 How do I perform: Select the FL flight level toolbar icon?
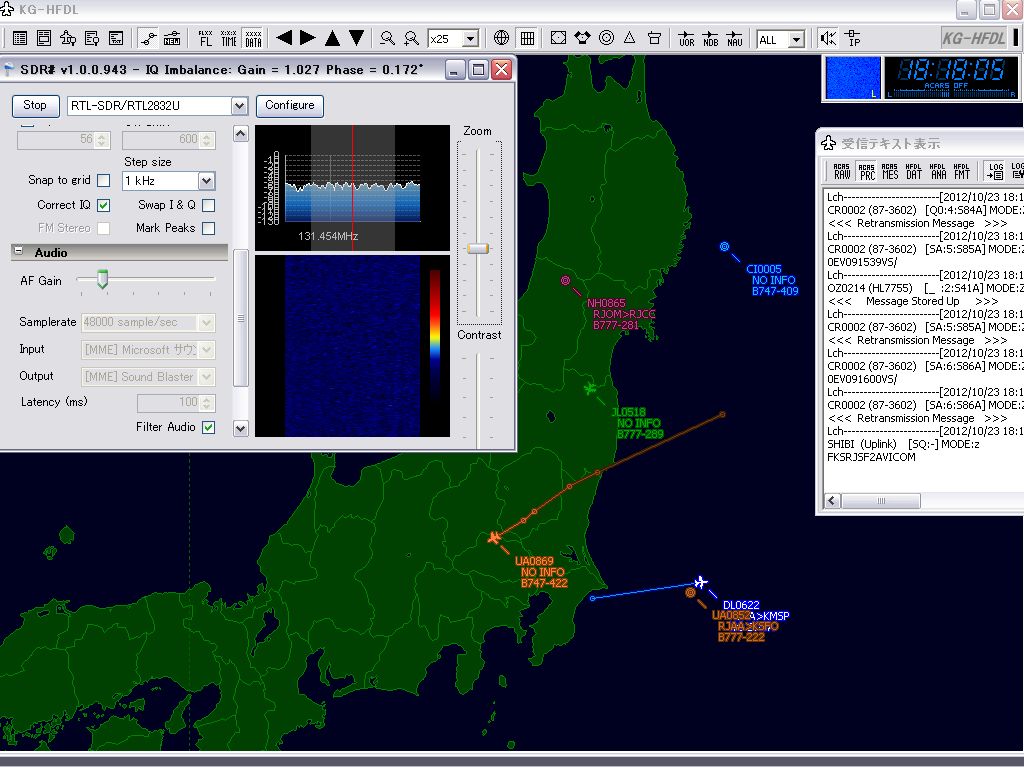click(205, 38)
